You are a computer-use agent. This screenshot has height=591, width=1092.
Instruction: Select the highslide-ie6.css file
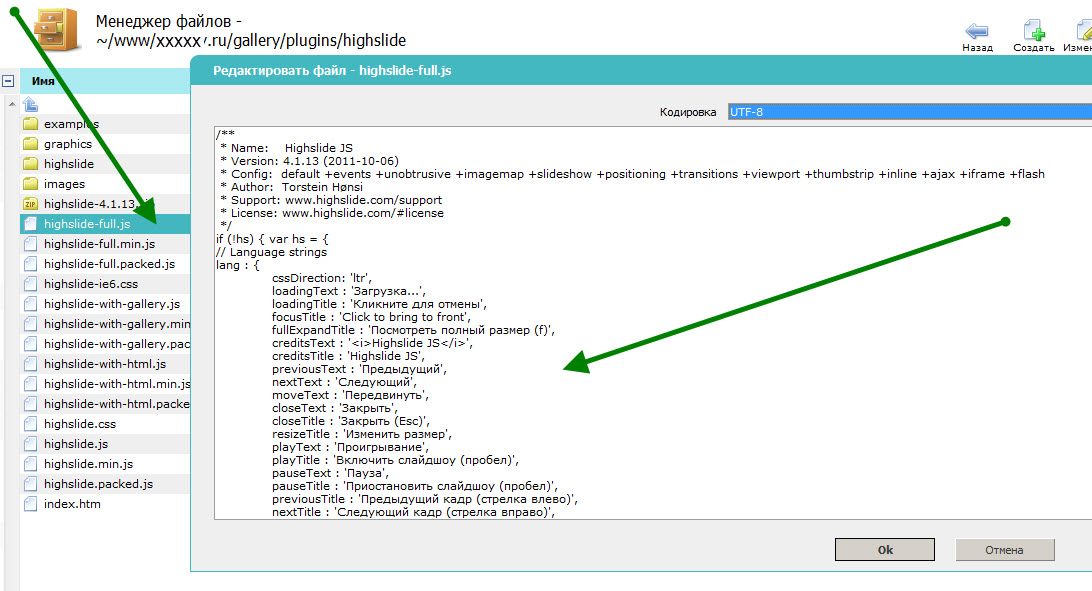[90, 284]
